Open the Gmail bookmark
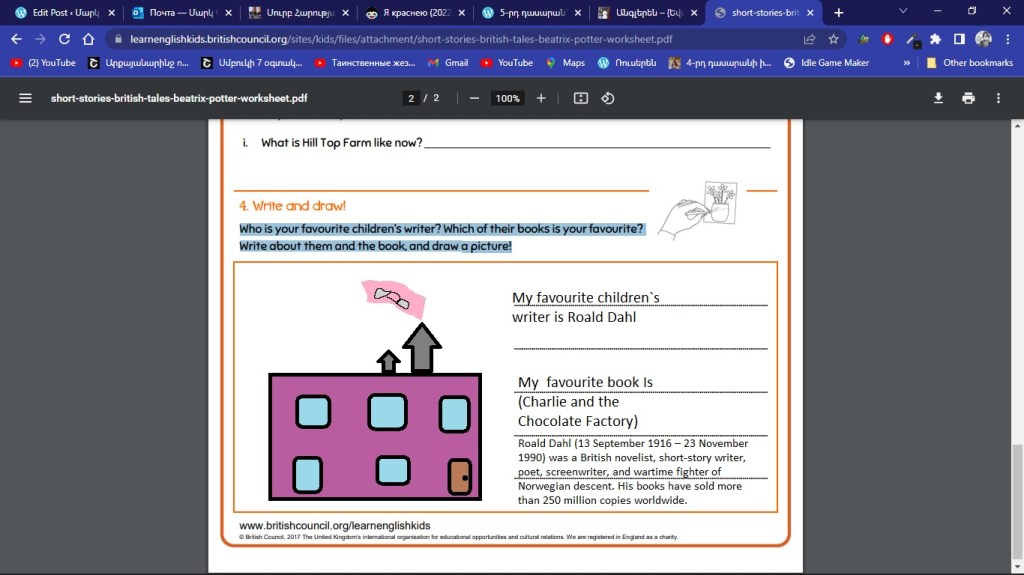This screenshot has width=1024, height=575. [x=447, y=63]
